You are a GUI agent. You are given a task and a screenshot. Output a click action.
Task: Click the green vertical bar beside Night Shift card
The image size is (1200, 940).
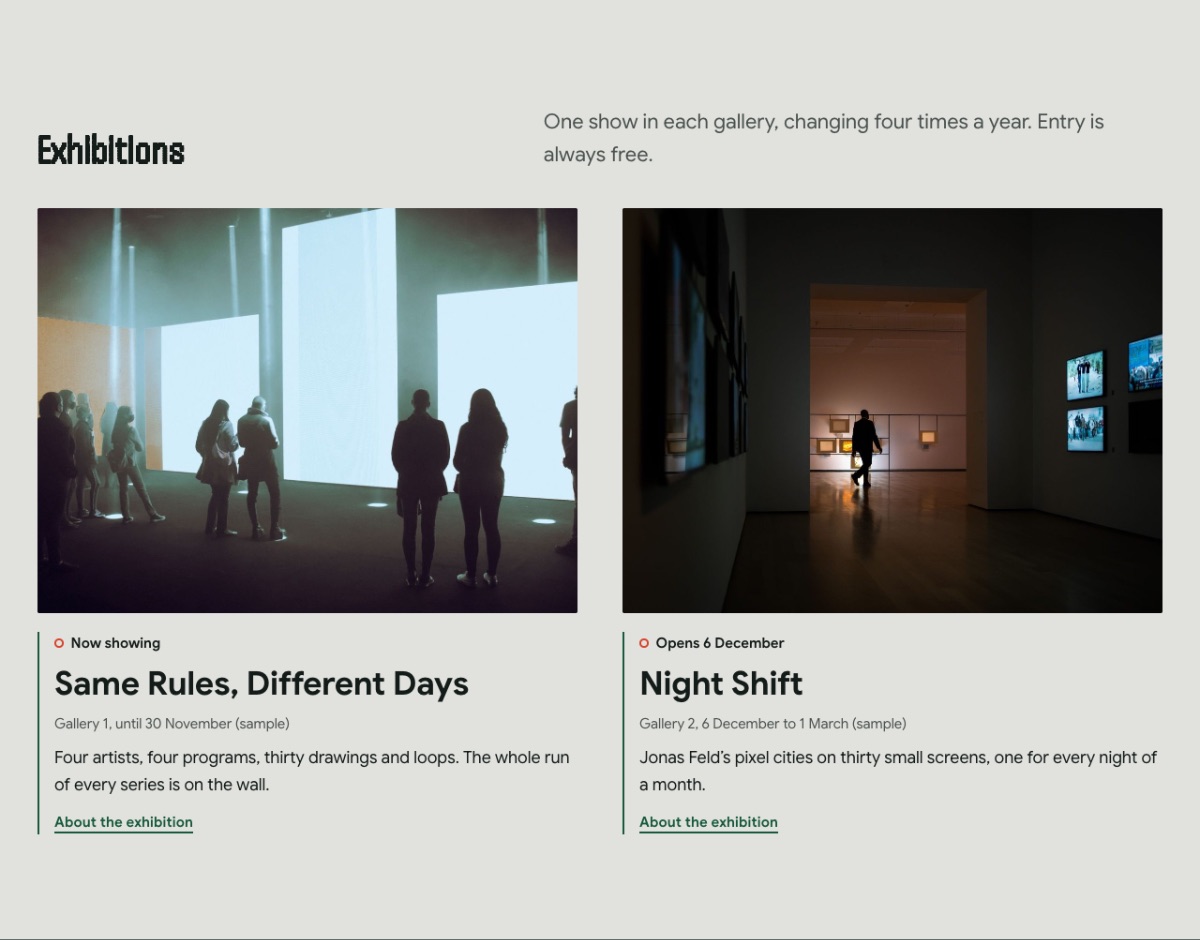(623, 733)
